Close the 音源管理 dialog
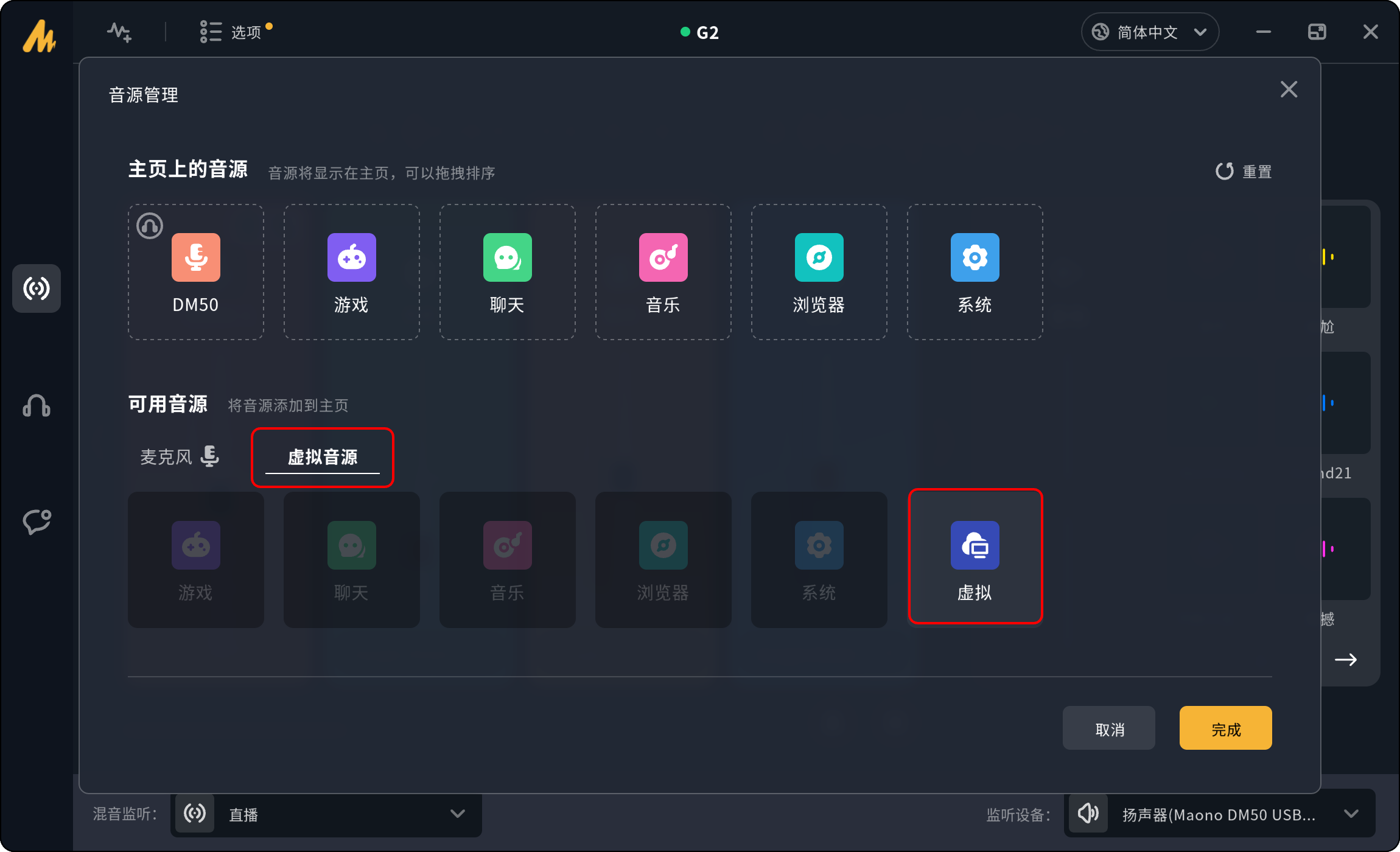Viewport: 1400px width, 852px height. 1289,89
